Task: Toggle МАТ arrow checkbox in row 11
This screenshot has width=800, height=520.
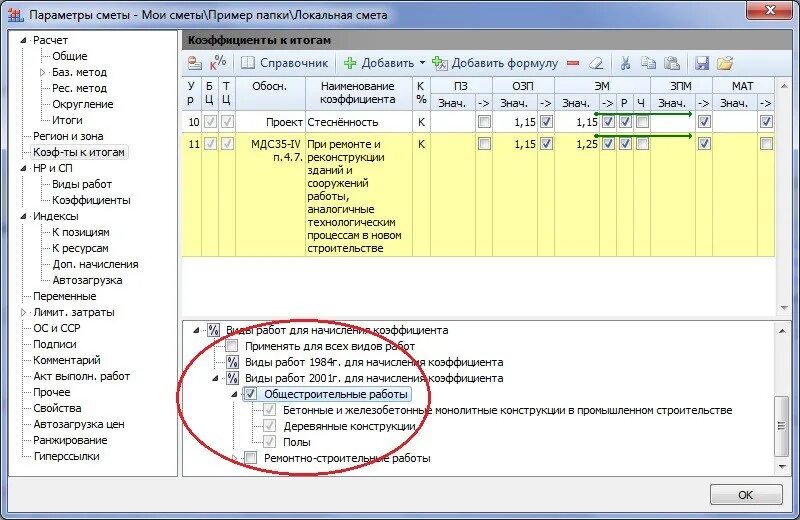Action: [766, 144]
